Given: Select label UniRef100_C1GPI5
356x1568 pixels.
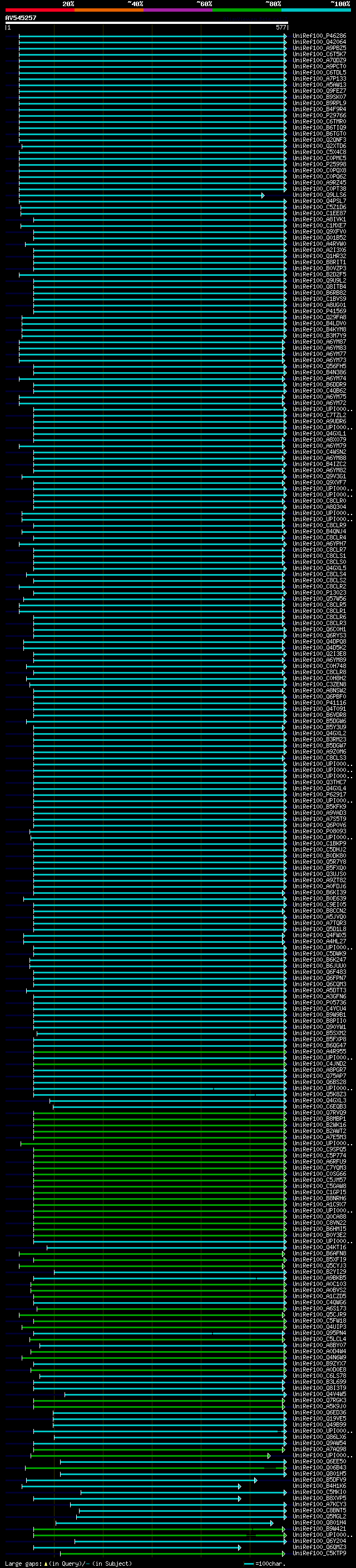Looking at the screenshot, I should [x=319, y=1192].
